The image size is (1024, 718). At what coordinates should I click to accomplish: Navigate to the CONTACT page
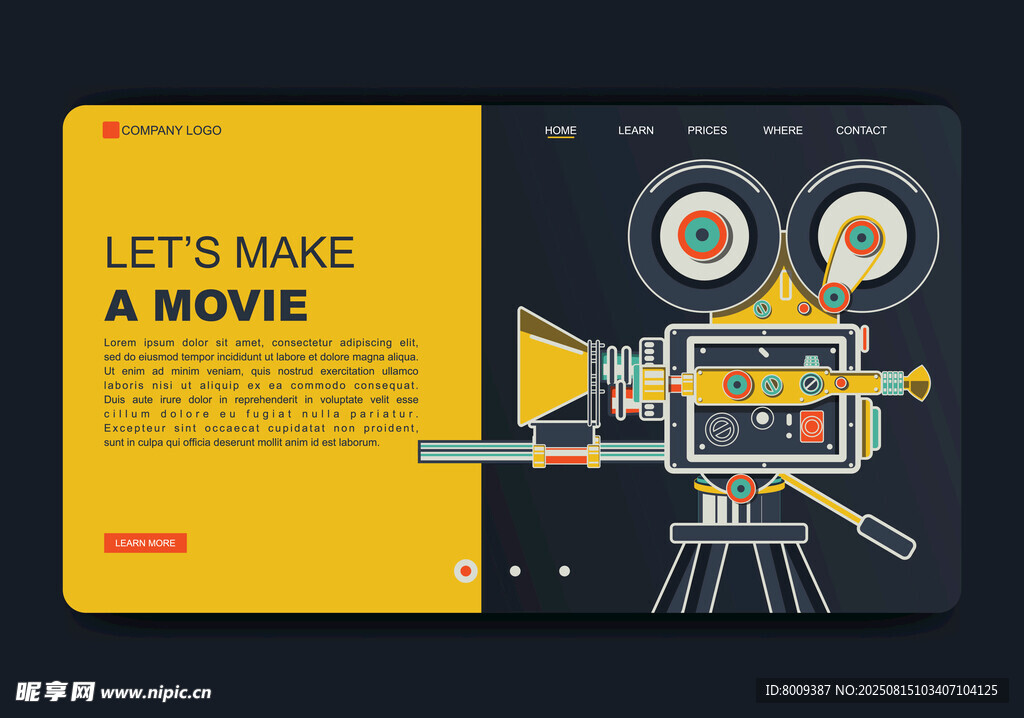pyautogui.click(x=861, y=130)
